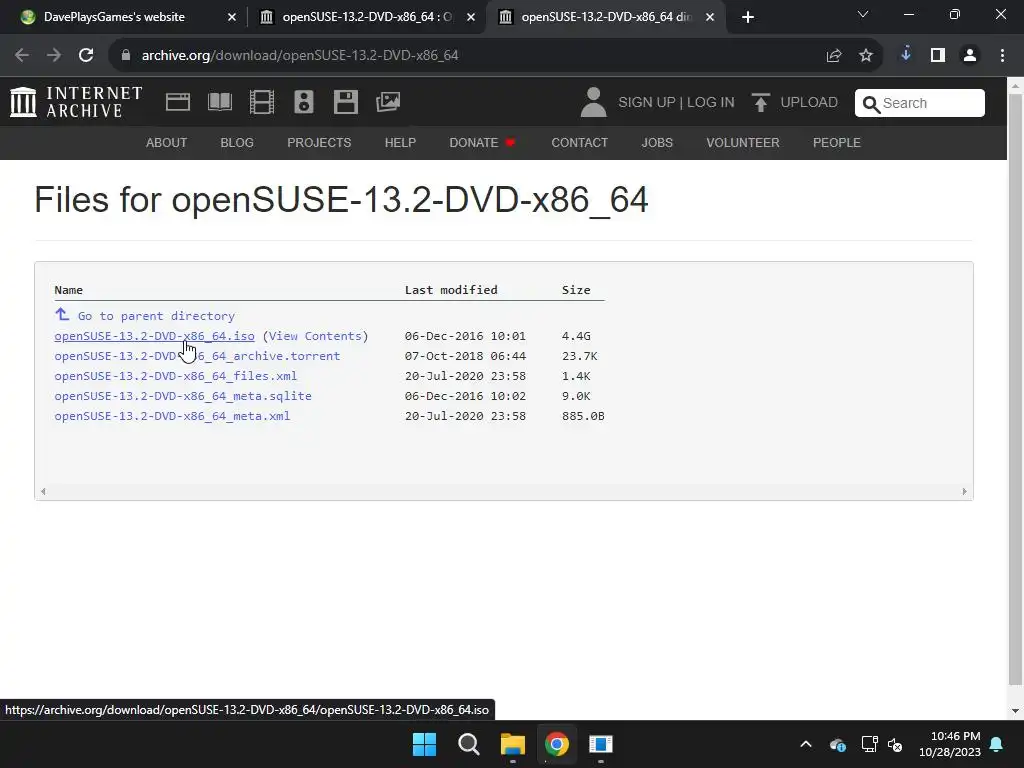Download openSUSE-13.2-DVD-x86_64.iso file

(154, 336)
